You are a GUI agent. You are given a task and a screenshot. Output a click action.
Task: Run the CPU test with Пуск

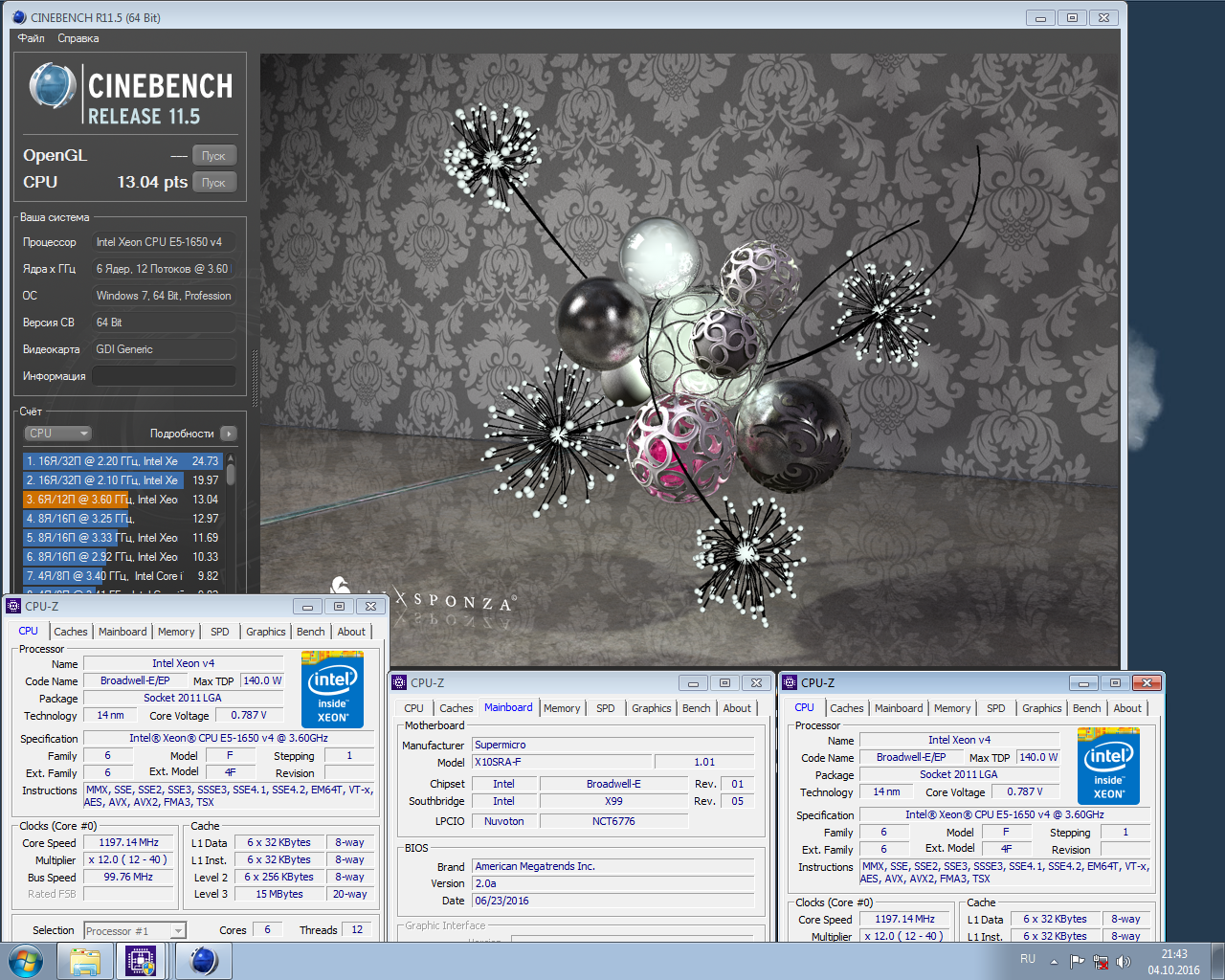tap(213, 182)
